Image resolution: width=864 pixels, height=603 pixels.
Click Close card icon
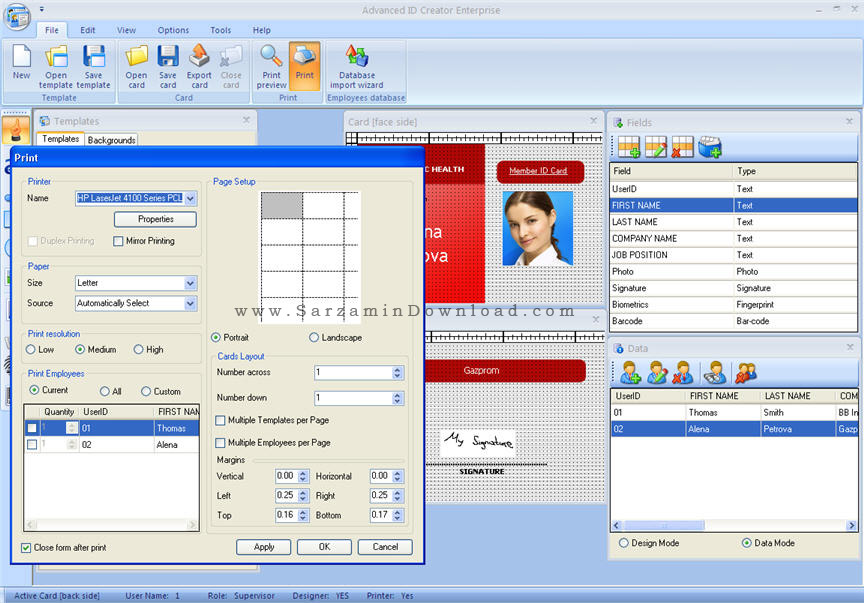[x=231, y=66]
